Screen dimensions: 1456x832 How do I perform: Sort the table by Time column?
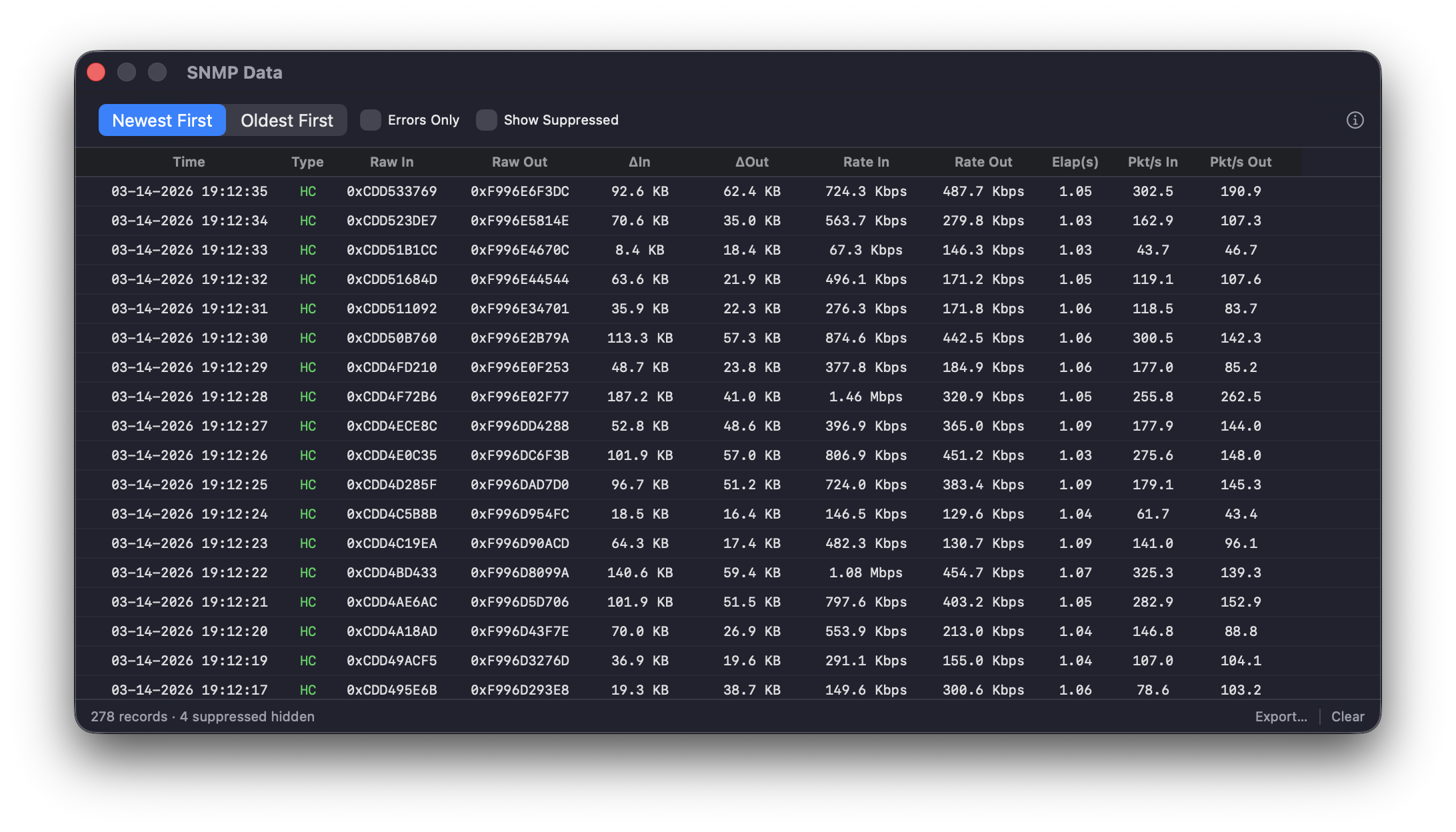click(189, 161)
